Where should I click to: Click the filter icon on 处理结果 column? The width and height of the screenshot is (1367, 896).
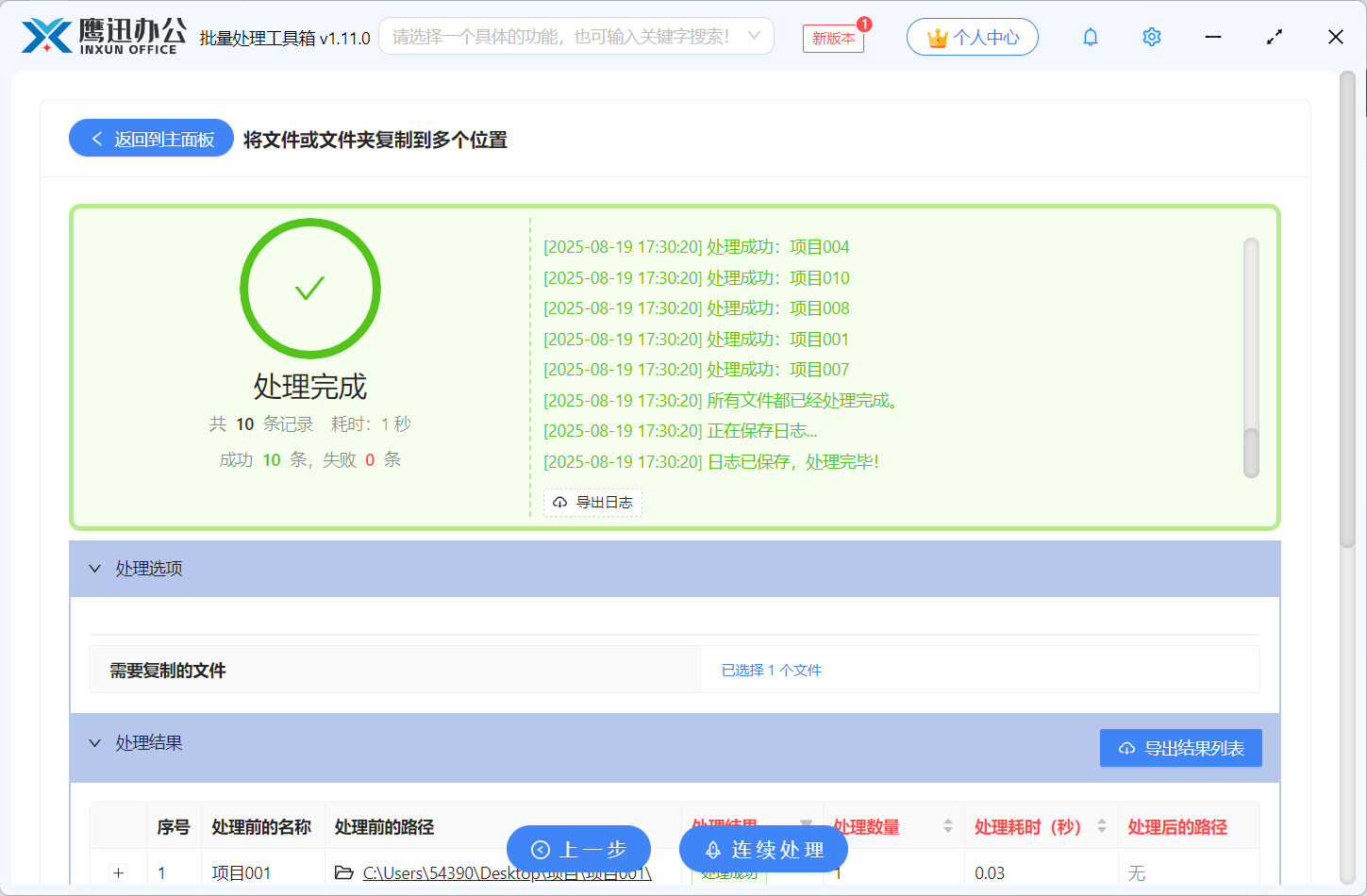click(x=807, y=824)
